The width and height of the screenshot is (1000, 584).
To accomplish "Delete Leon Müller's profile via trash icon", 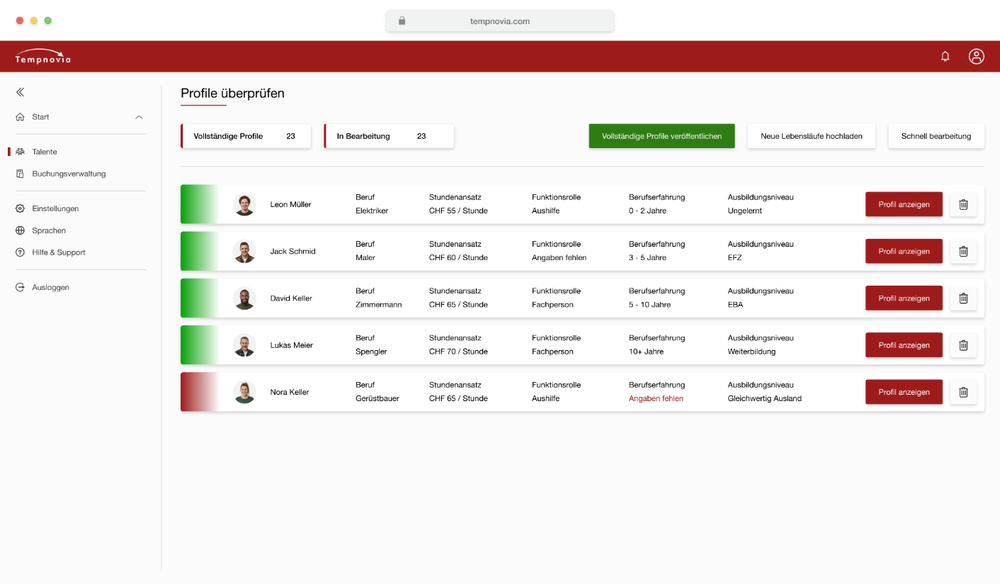I will pos(963,204).
